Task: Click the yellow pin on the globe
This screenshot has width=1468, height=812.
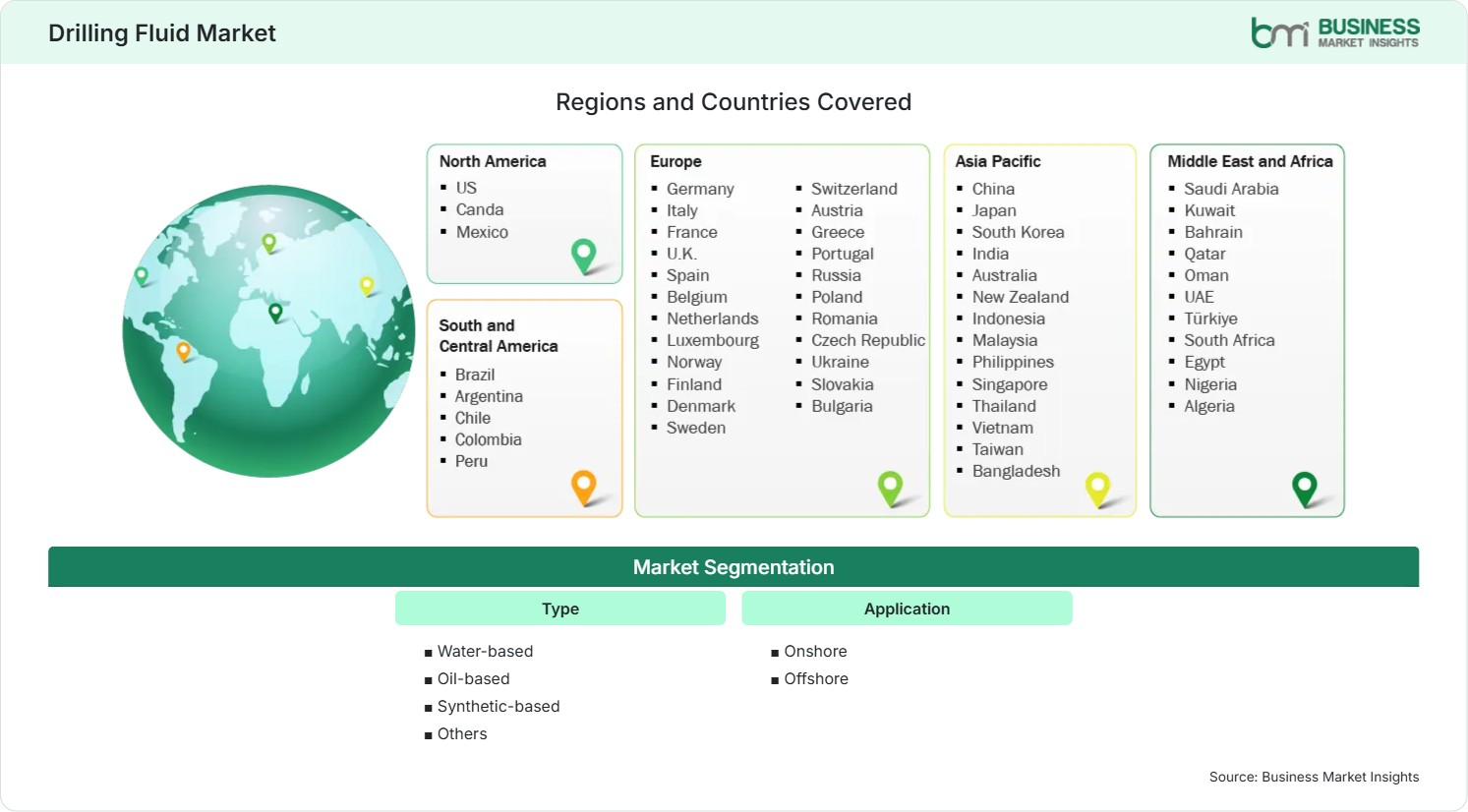Action: click(x=367, y=286)
